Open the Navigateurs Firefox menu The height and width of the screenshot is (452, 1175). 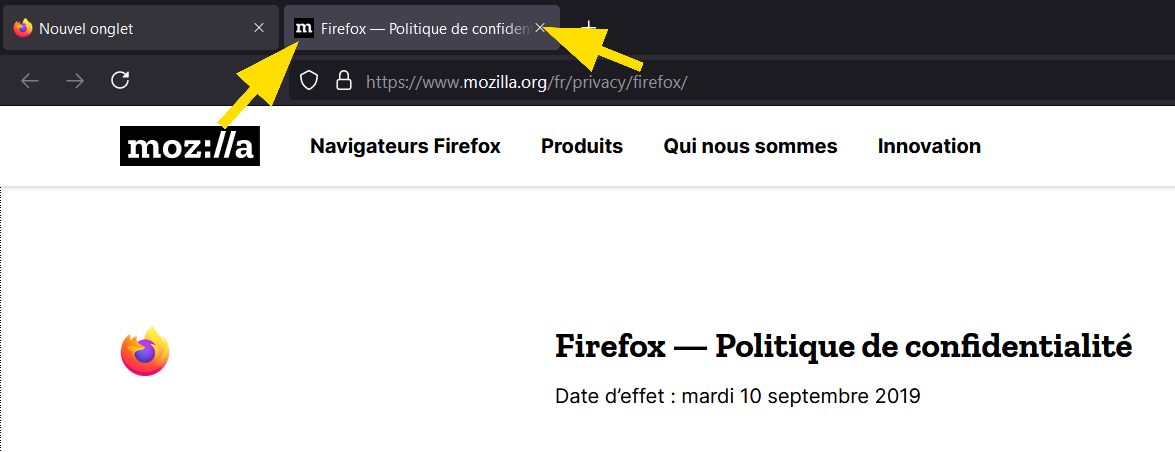pos(405,145)
